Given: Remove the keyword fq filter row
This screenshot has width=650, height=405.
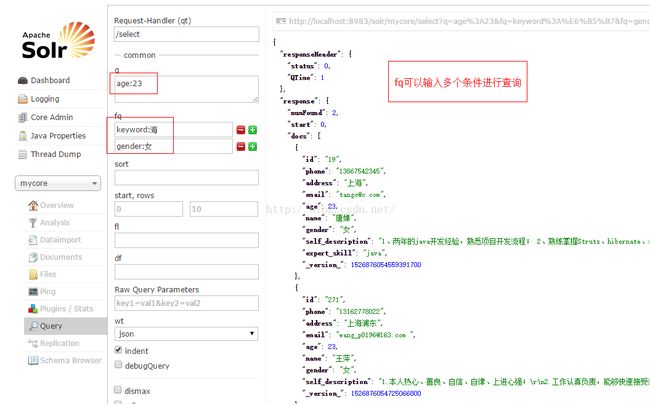Looking at the screenshot, I should pos(241,130).
